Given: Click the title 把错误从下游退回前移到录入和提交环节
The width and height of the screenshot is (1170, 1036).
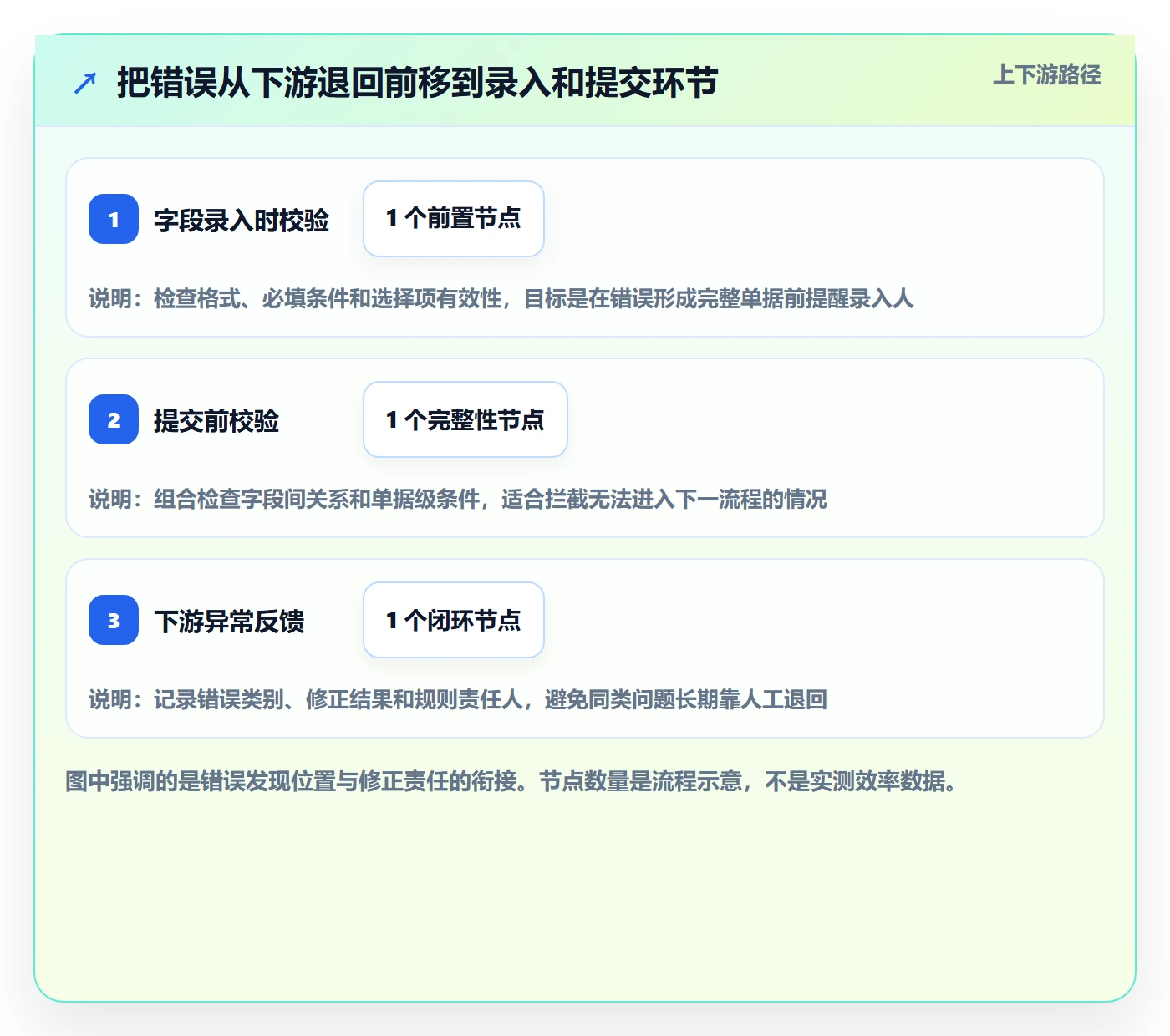Looking at the screenshot, I should pos(417,83).
